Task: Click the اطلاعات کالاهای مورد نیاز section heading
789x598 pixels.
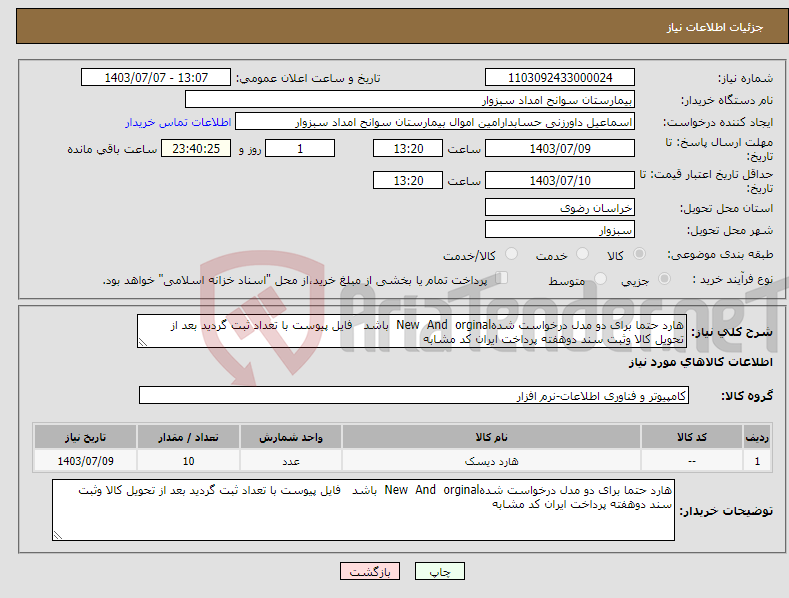Action: pos(700,362)
